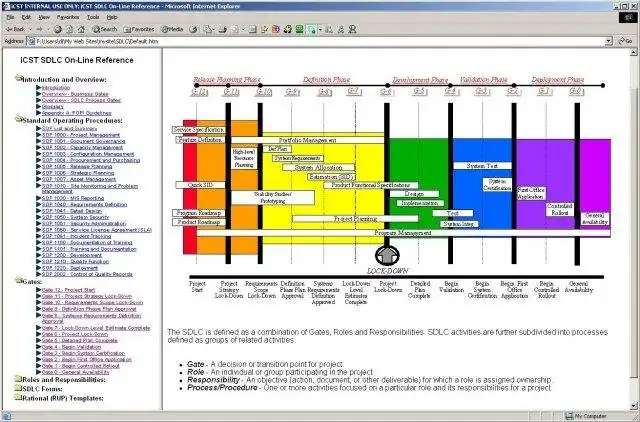Click the Validation Phase heading link

click(x=484, y=80)
